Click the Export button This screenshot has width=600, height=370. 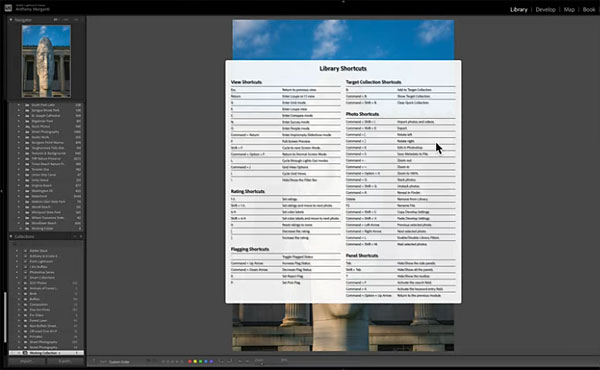[x=65, y=361]
